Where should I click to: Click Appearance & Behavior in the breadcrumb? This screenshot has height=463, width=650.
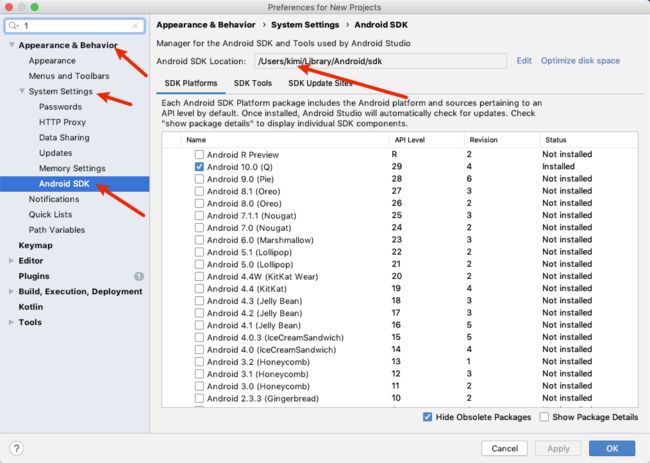coord(206,25)
